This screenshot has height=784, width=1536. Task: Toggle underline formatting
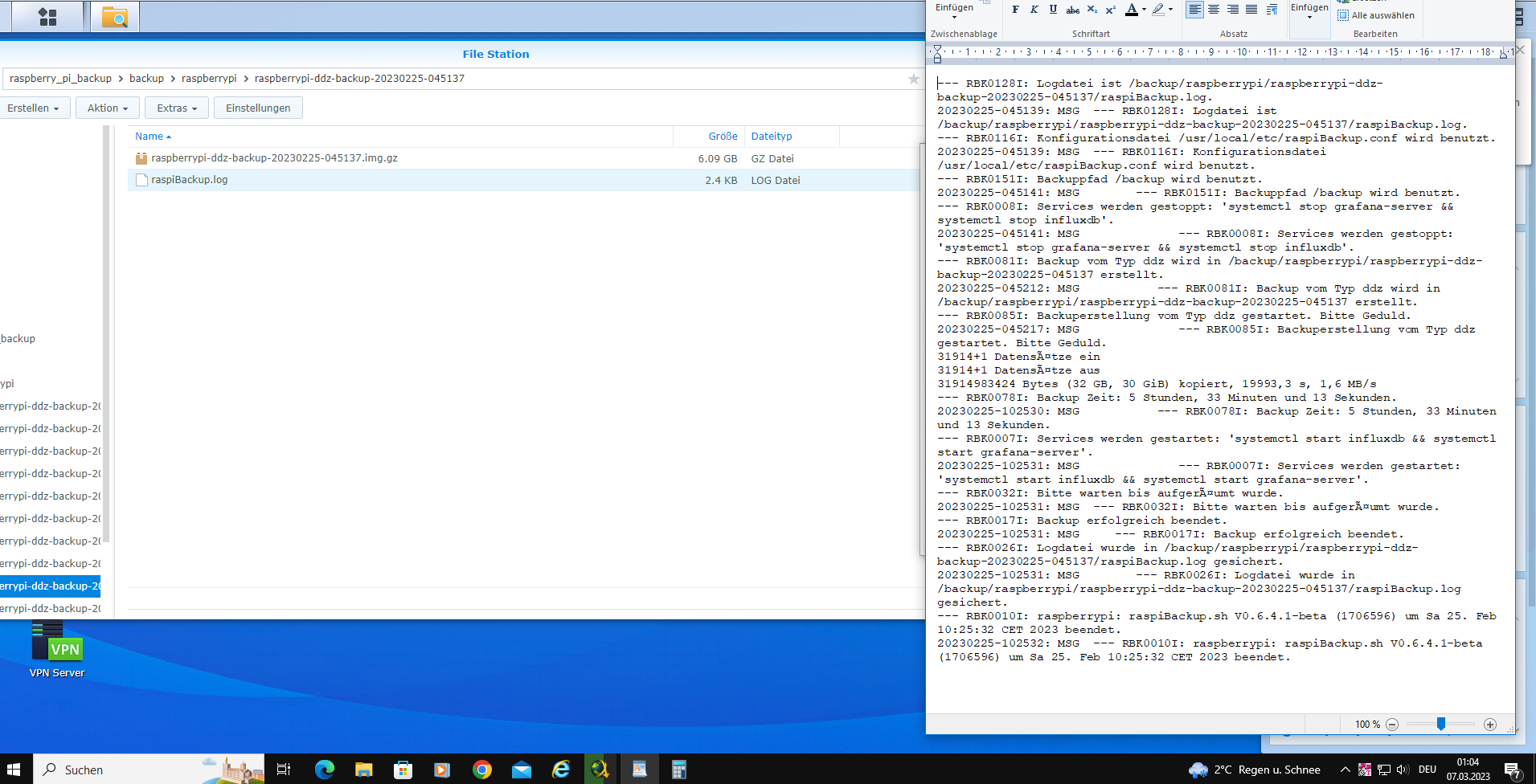pyautogui.click(x=1053, y=10)
